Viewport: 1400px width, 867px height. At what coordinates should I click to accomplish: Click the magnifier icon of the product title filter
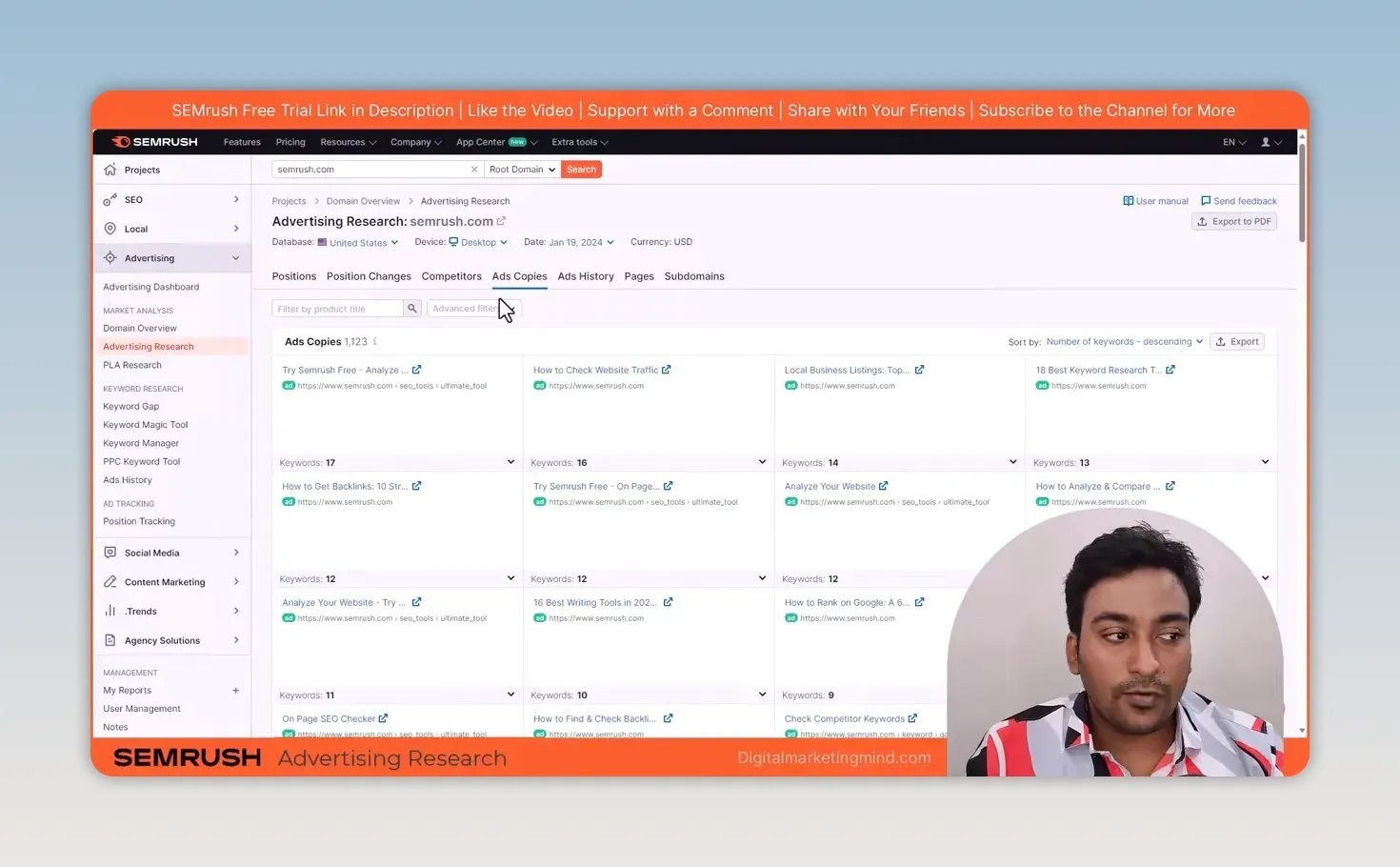[412, 309]
